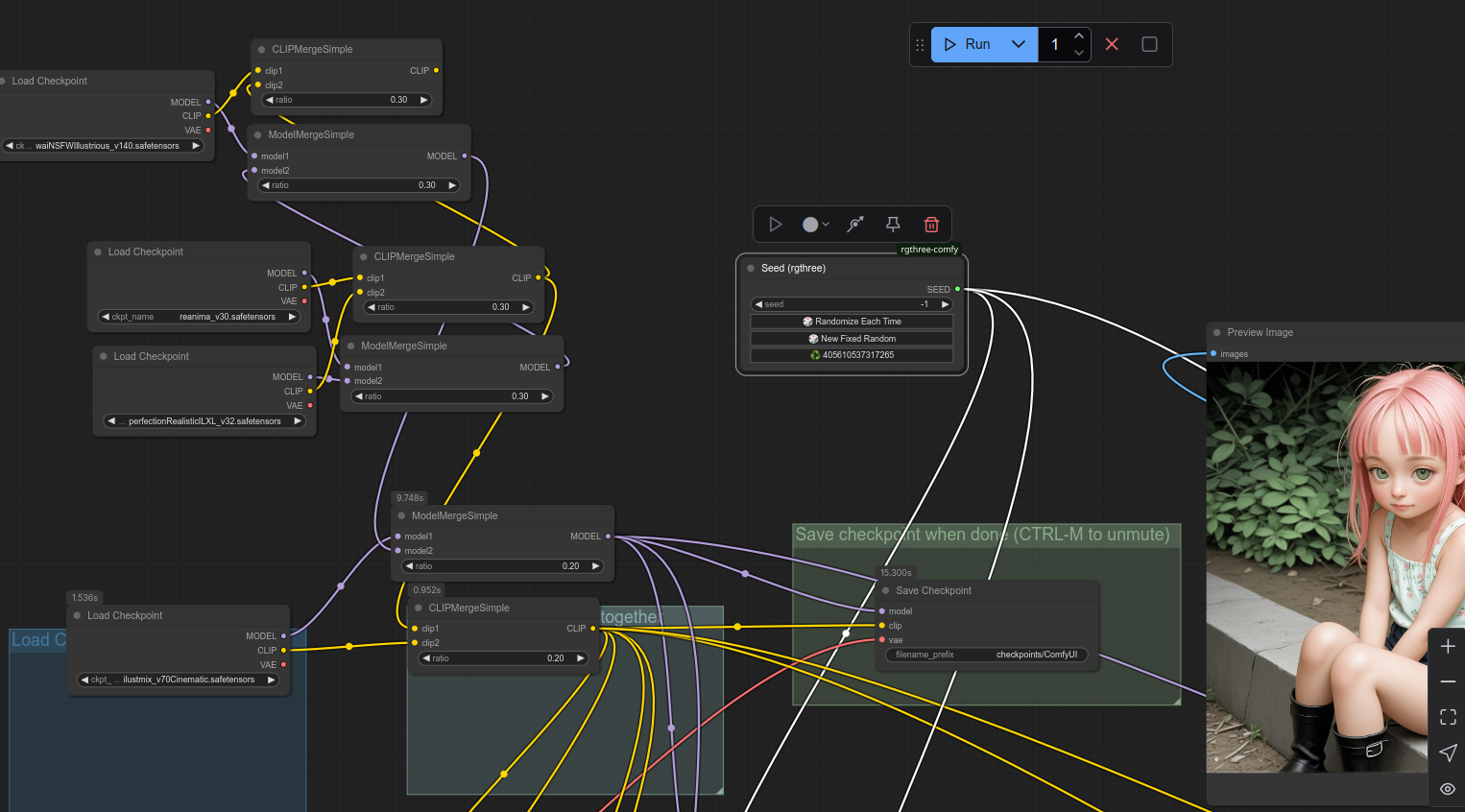Decrease ratio in topmost ModelMergeSimple node
Viewport: 1465px width, 812px height.
(x=265, y=185)
